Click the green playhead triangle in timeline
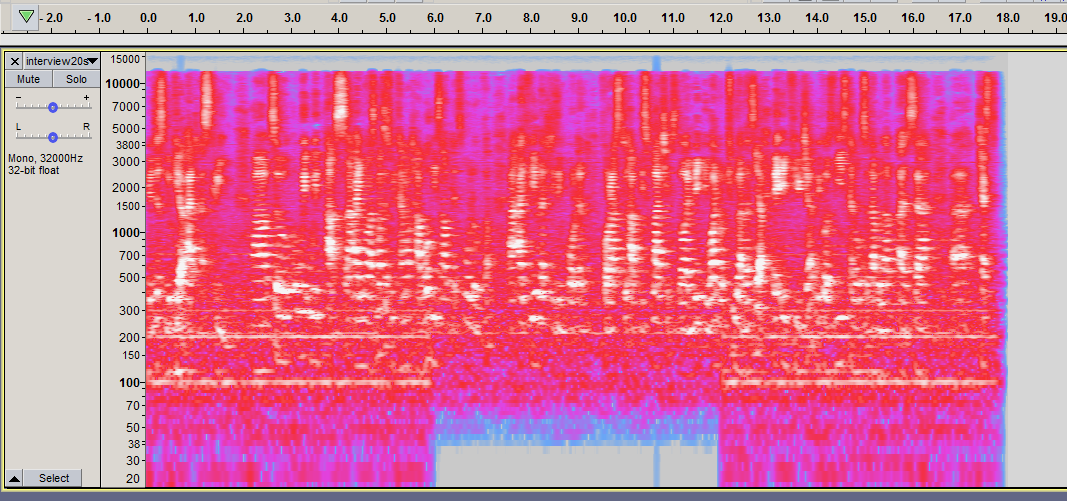The width and height of the screenshot is (1067, 501). click(x=26, y=16)
